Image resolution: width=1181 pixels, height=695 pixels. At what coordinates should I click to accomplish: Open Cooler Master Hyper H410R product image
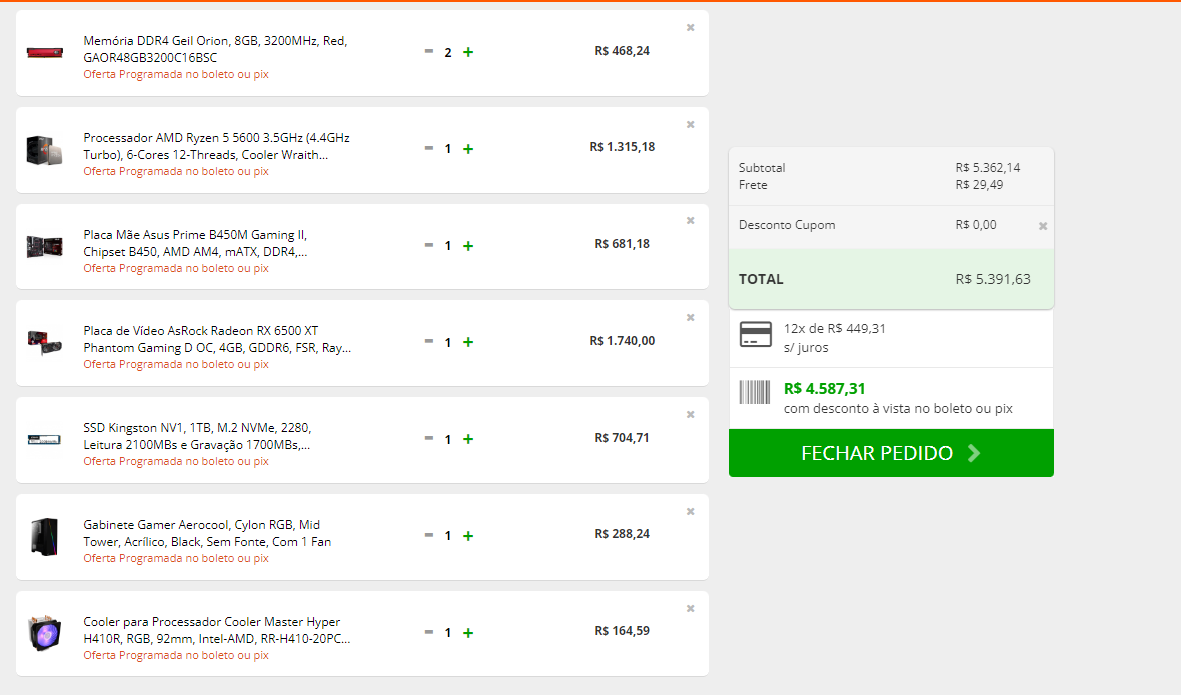tap(44, 633)
